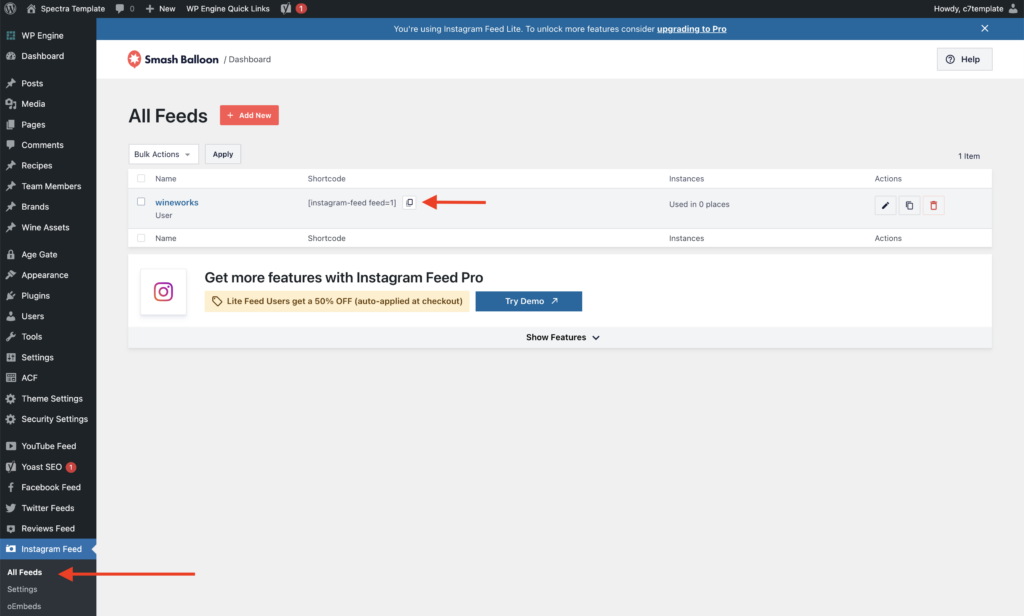
Task: Open Comments in sidebar
Action: (x=48, y=145)
